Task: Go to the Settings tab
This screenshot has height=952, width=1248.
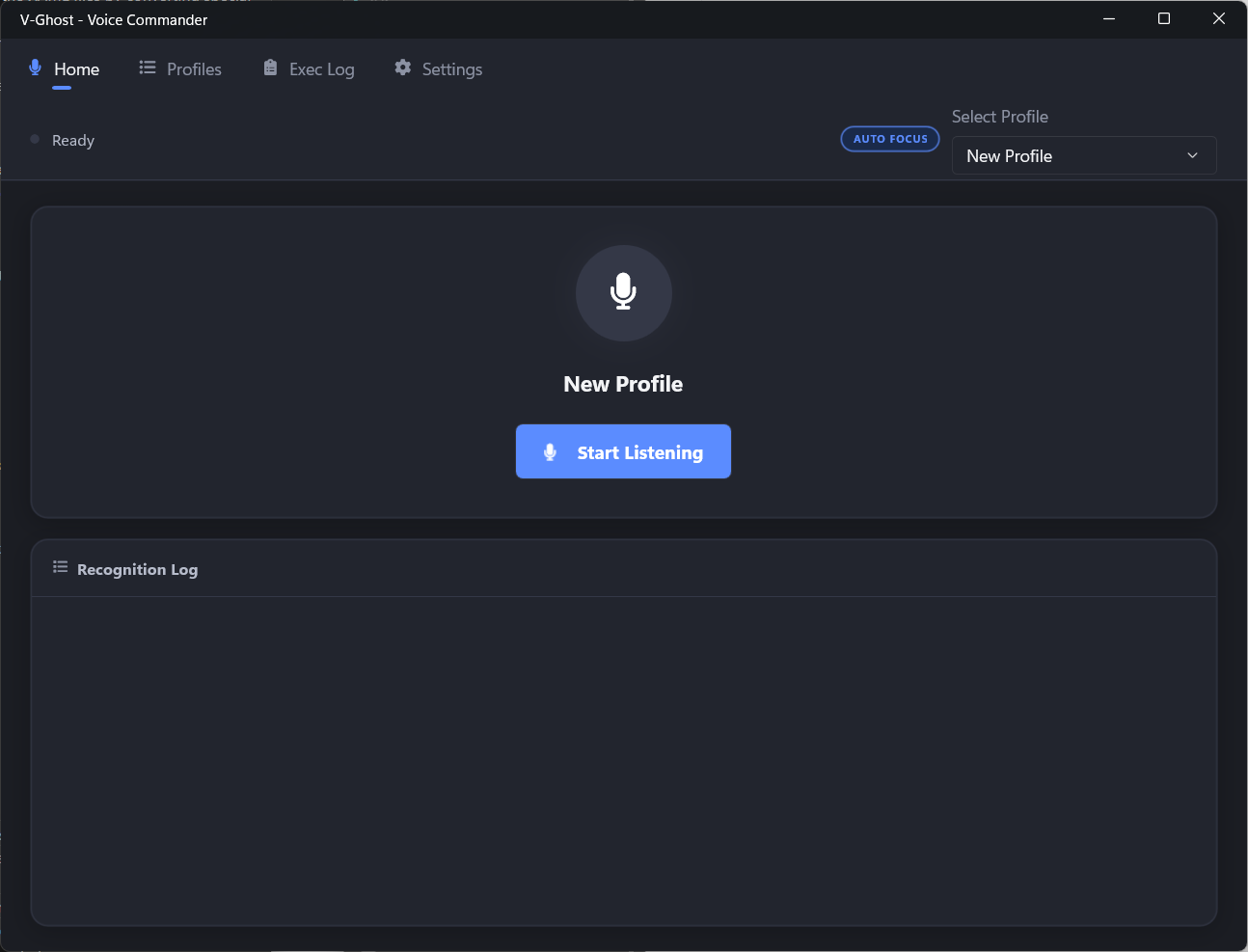Action: [x=451, y=69]
